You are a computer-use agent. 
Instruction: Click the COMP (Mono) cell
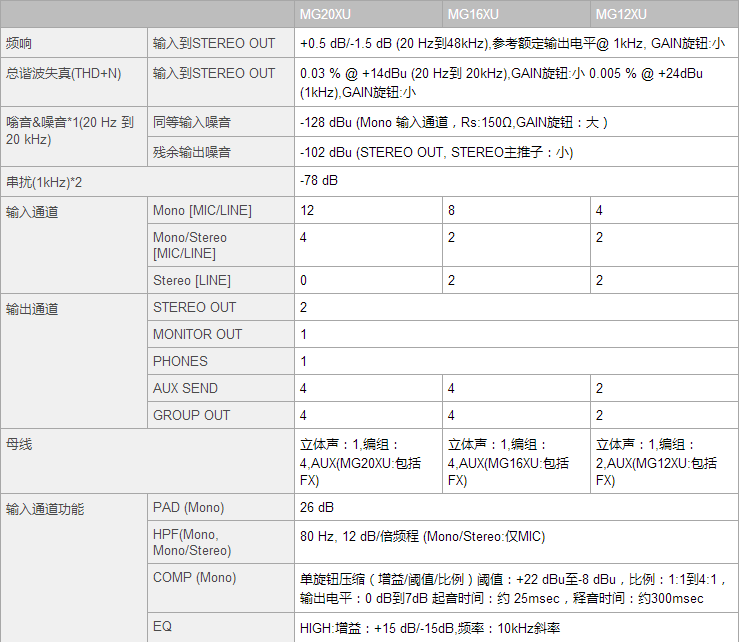click(x=194, y=577)
